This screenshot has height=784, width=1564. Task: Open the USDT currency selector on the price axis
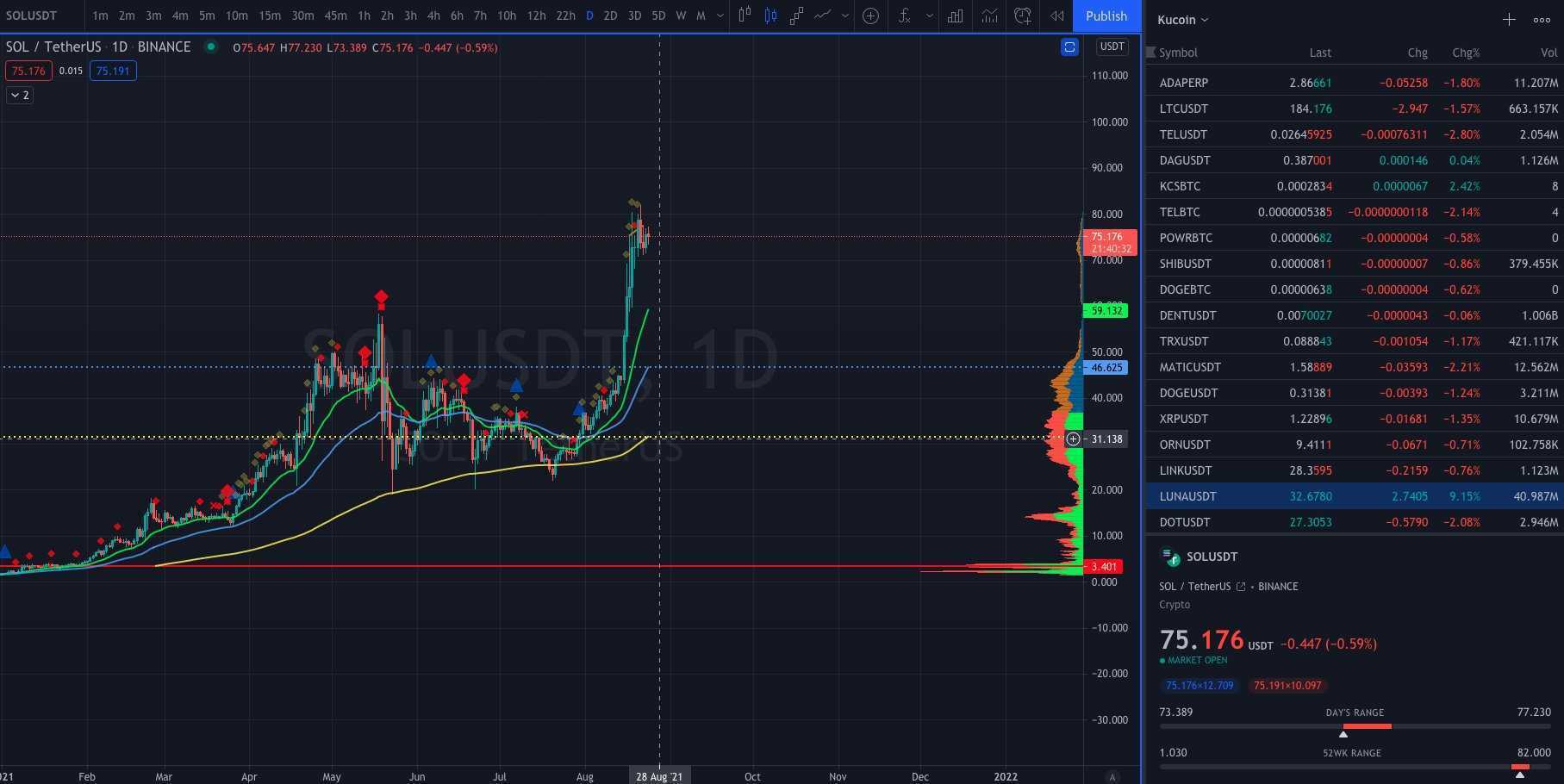coord(1112,47)
